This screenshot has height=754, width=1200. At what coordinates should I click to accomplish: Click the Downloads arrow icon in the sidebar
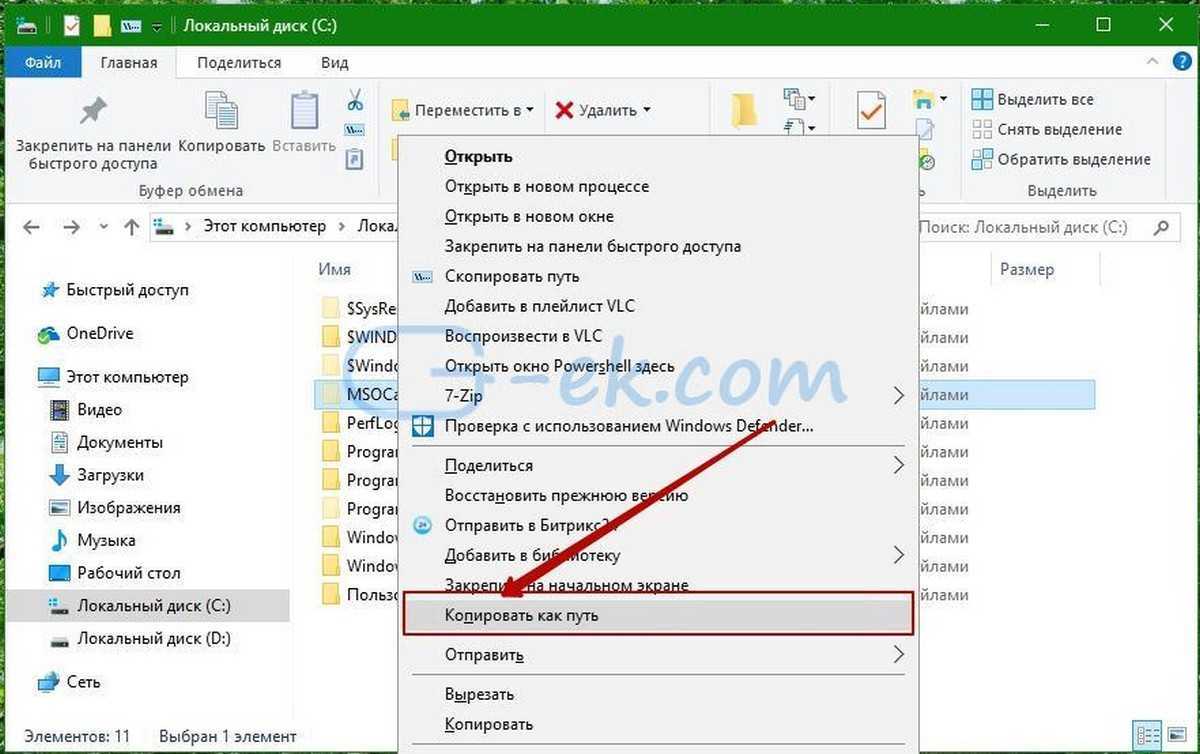(x=60, y=476)
